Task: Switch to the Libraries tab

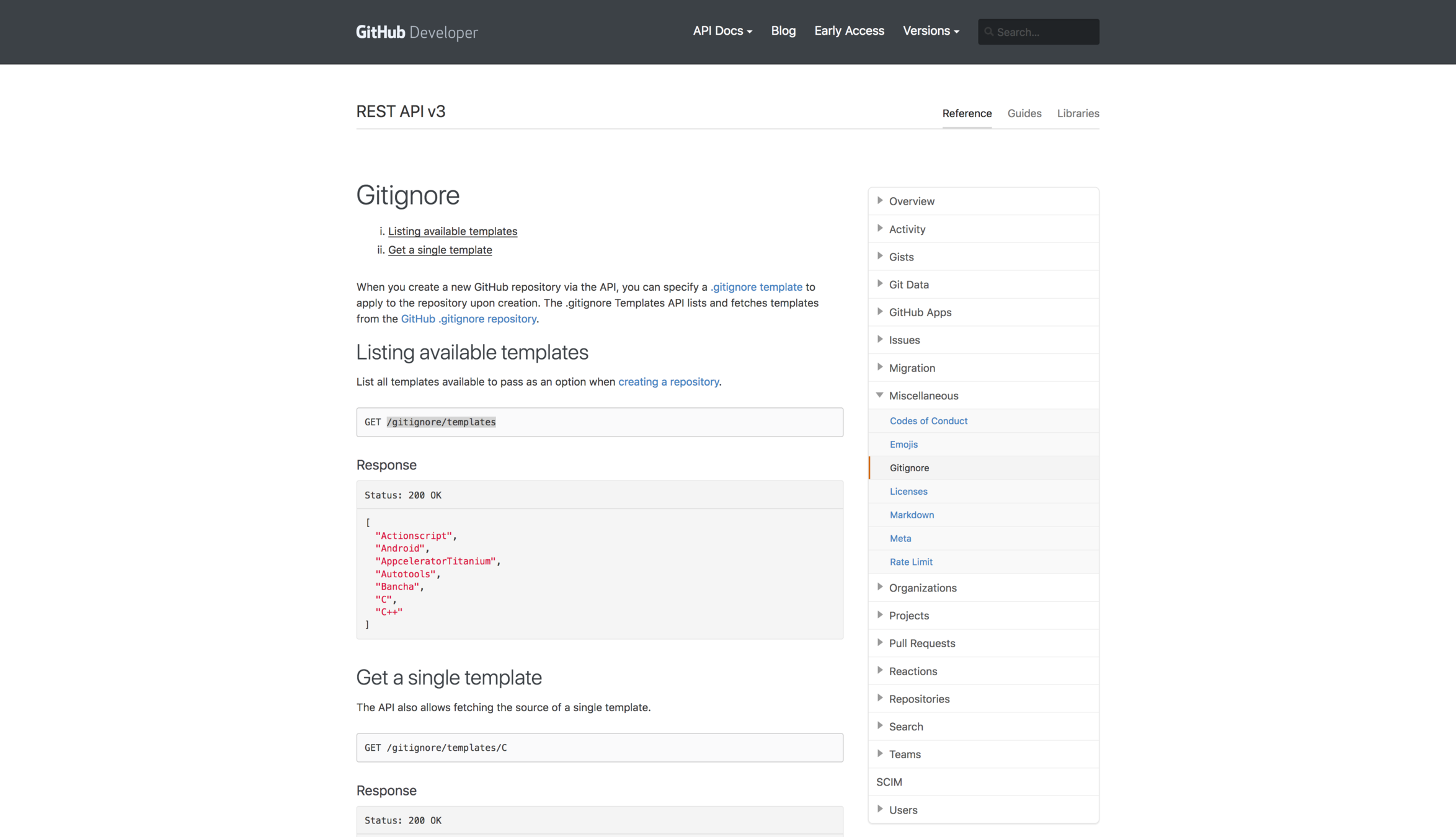Action: [x=1078, y=113]
